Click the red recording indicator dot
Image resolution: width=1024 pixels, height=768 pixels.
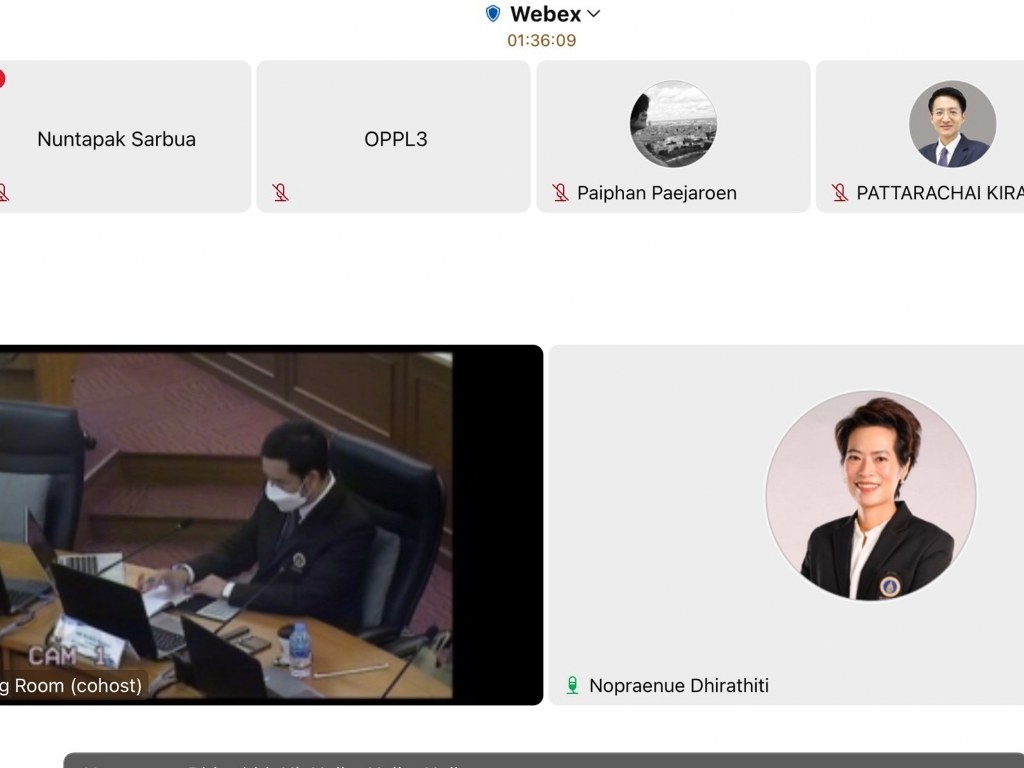coord(2,79)
